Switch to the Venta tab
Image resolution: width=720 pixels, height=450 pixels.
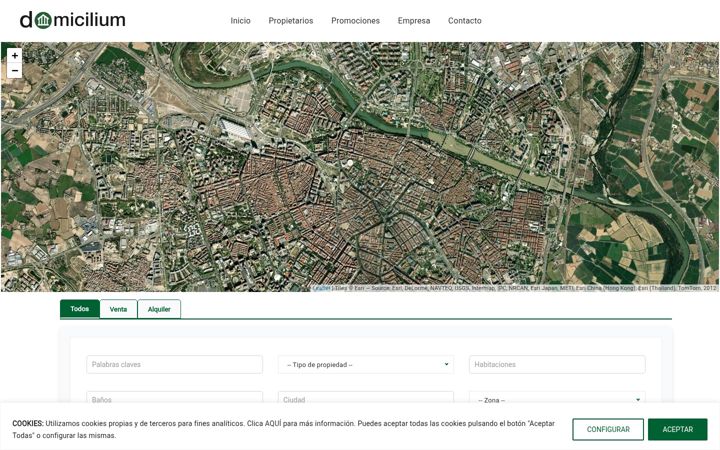coord(118,309)
